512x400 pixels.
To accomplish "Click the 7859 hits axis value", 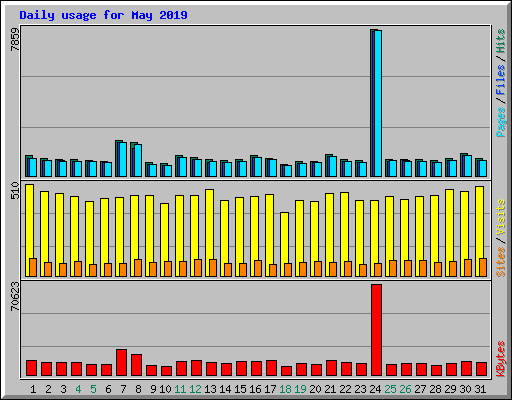I will (15, 39).
